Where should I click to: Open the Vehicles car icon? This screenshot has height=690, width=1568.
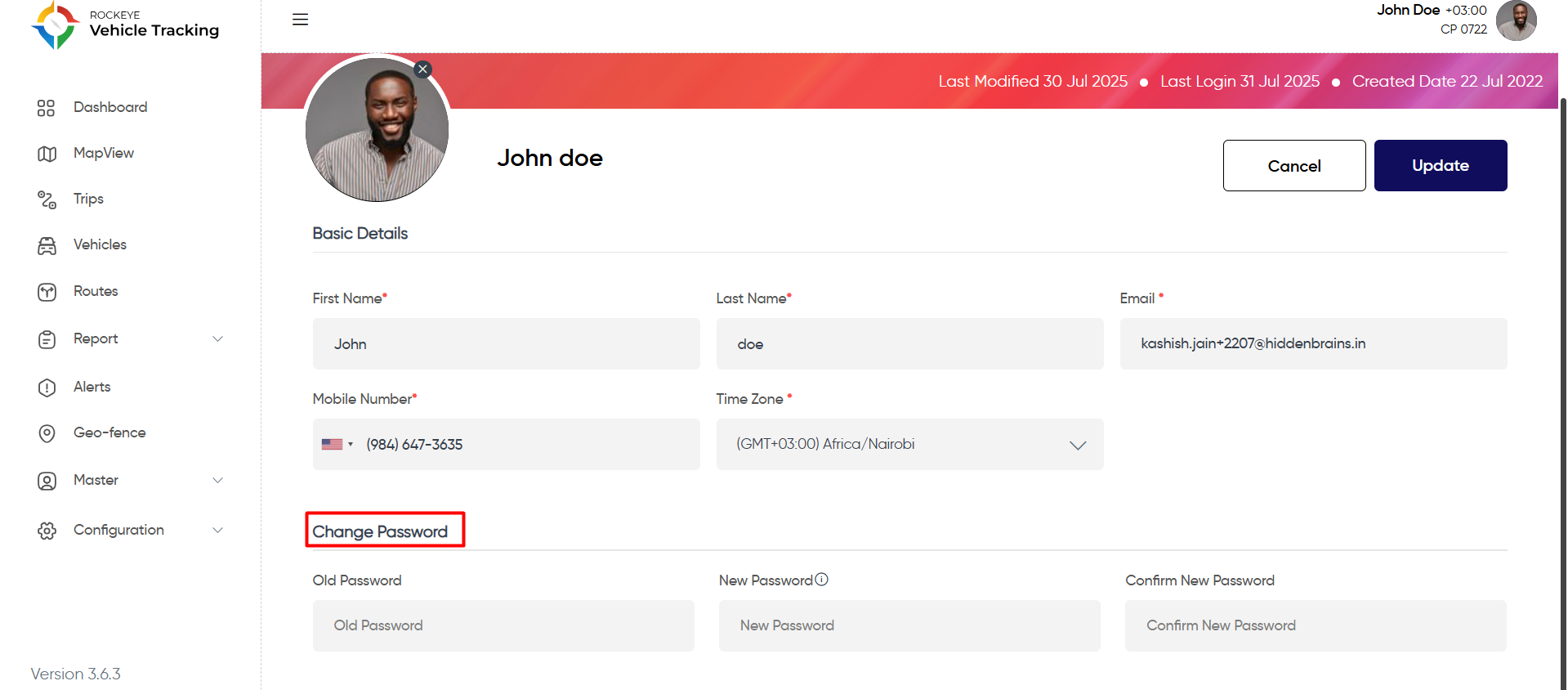pos(47,245)
